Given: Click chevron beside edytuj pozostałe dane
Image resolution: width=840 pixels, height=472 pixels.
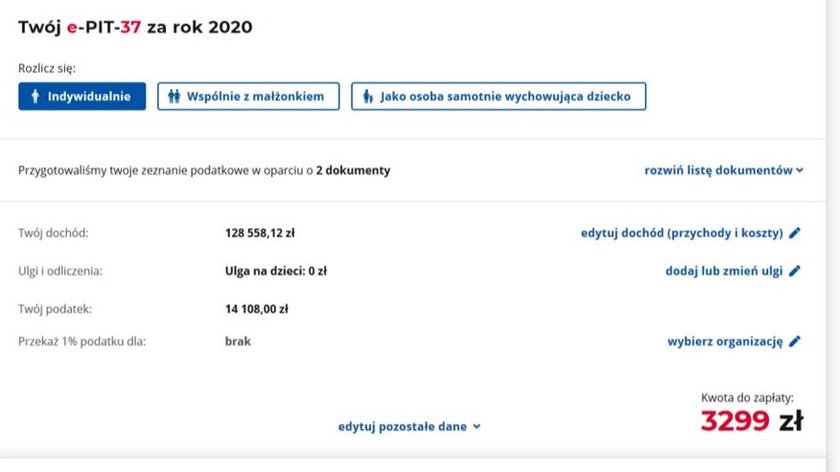Looking at the screenshot, I should [477, 427].
